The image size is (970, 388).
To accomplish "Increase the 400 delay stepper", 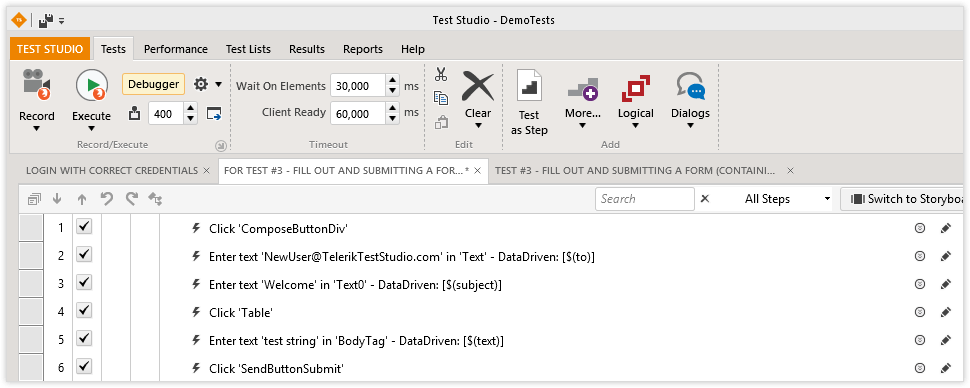I will (191, 109).
